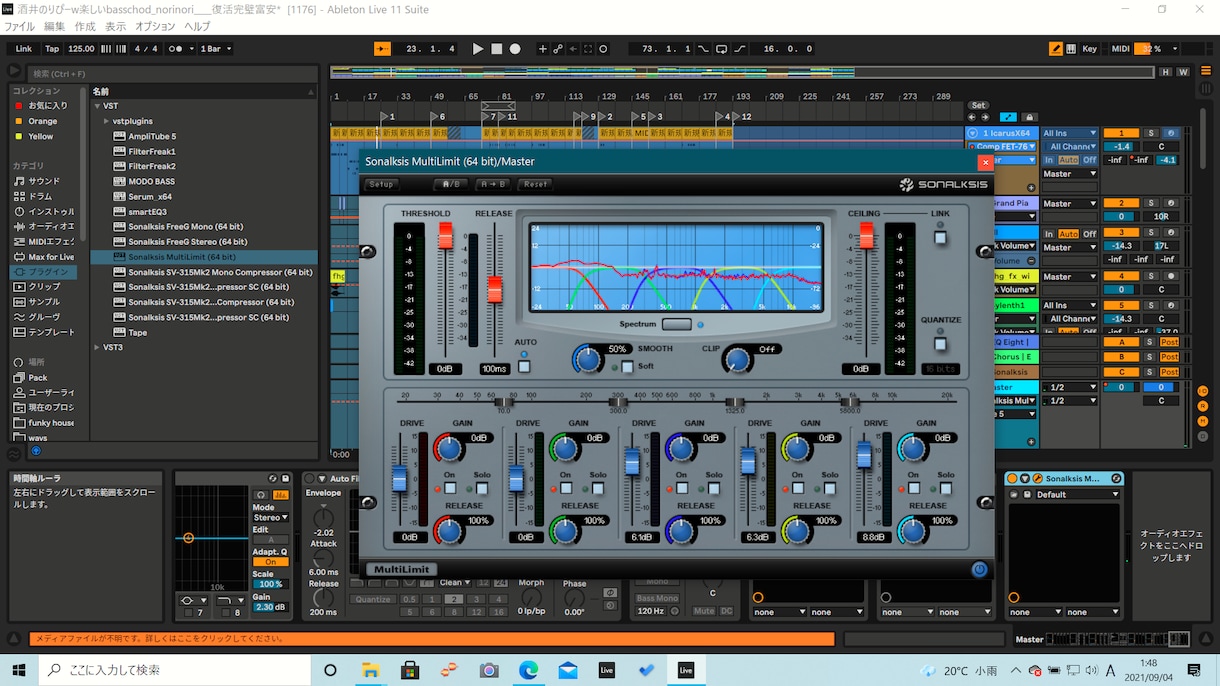Open the ヘルプ menu

point(197,26)
